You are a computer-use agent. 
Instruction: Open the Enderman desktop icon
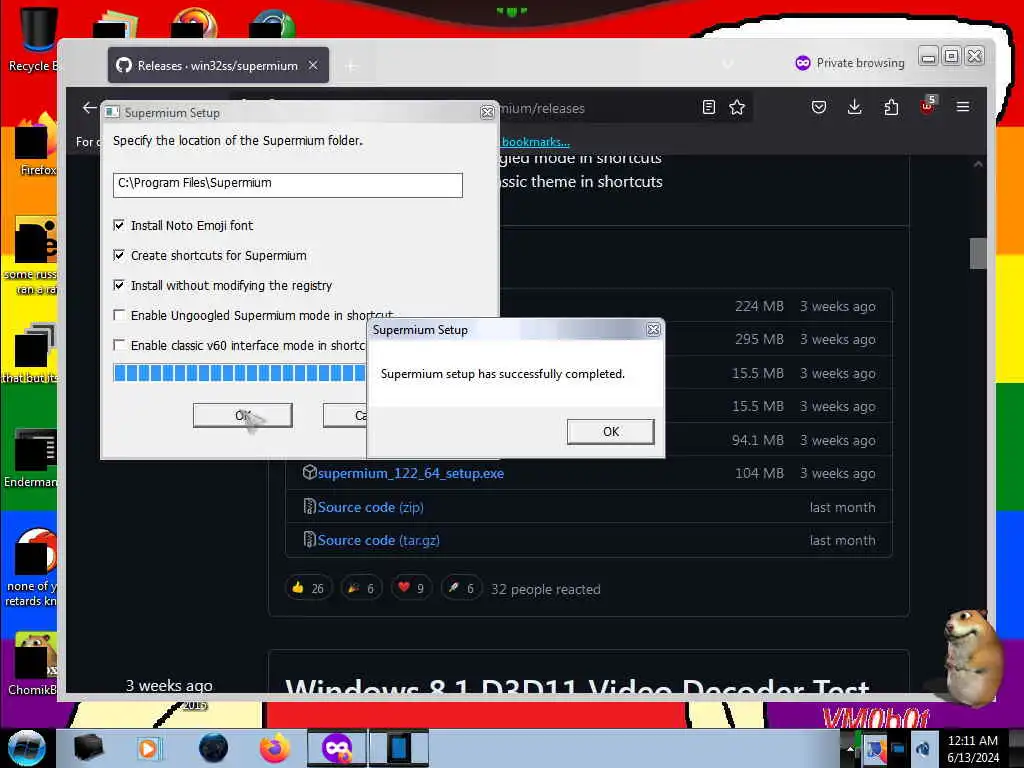click(x=33, y=459)
